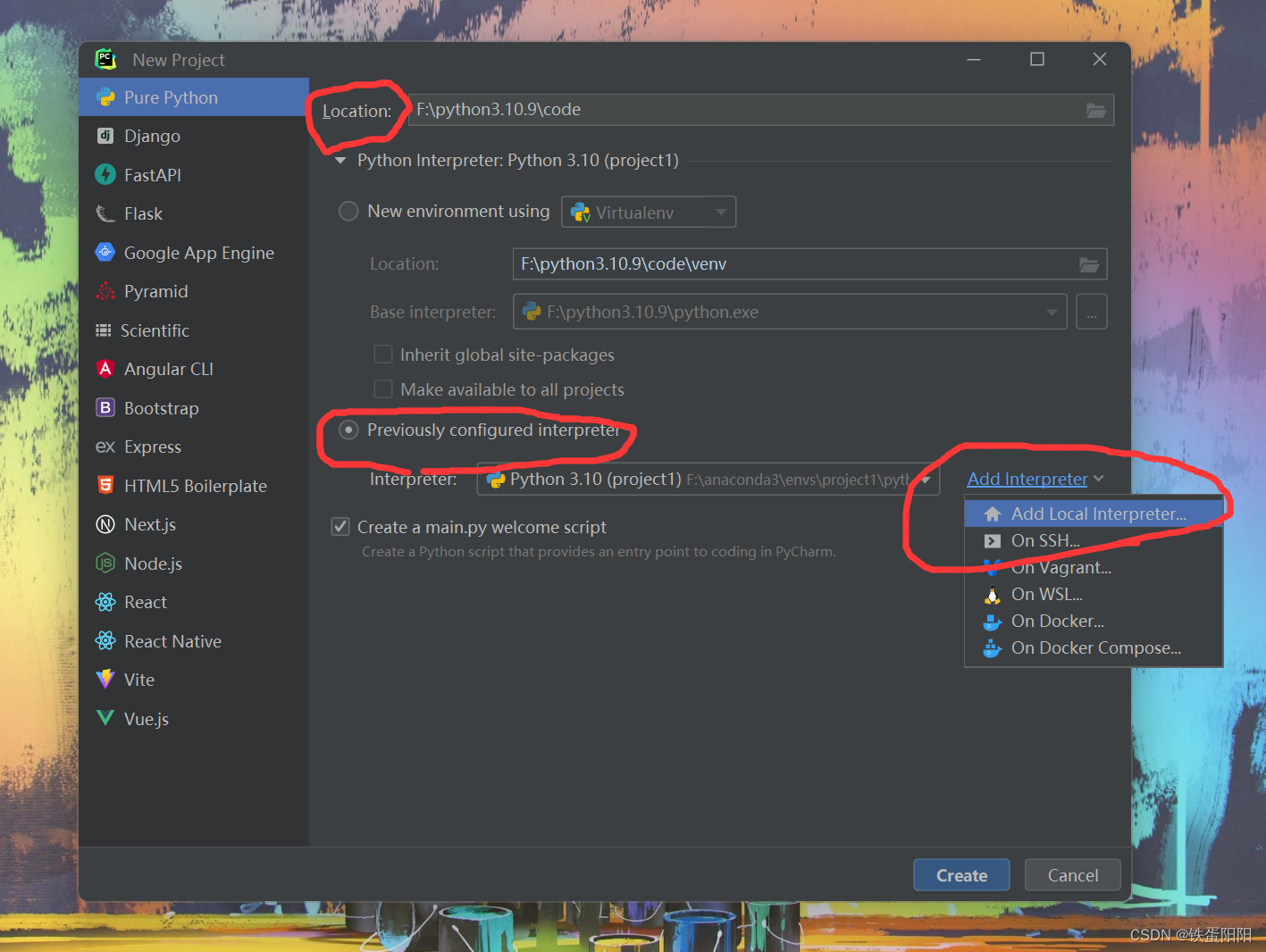1266x952 pixels.
Task: Click the ellipsis button beside Base interpreter
Action: click(x=1092, y=312)
